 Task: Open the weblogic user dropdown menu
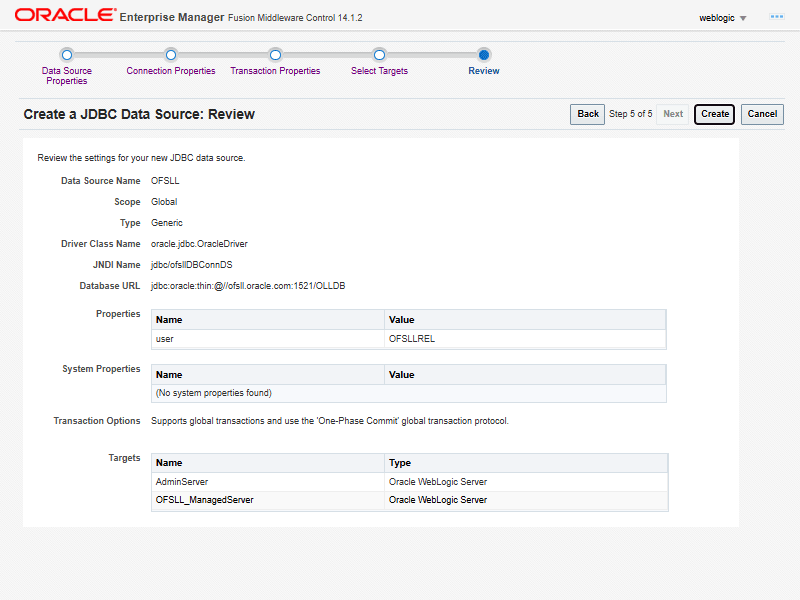(x=723, y=18)
